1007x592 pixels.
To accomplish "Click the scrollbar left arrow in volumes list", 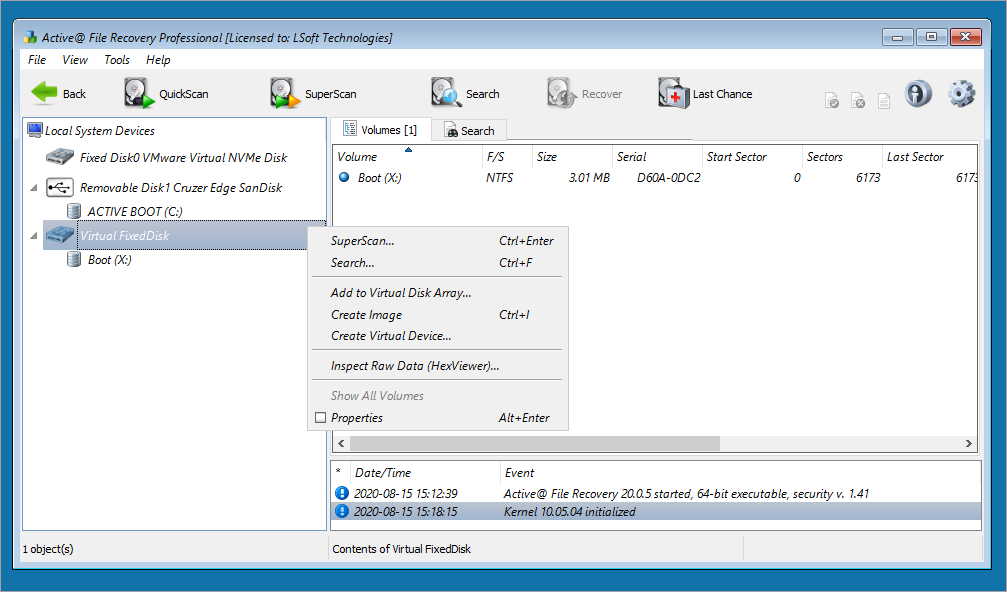I will point(341,444).
